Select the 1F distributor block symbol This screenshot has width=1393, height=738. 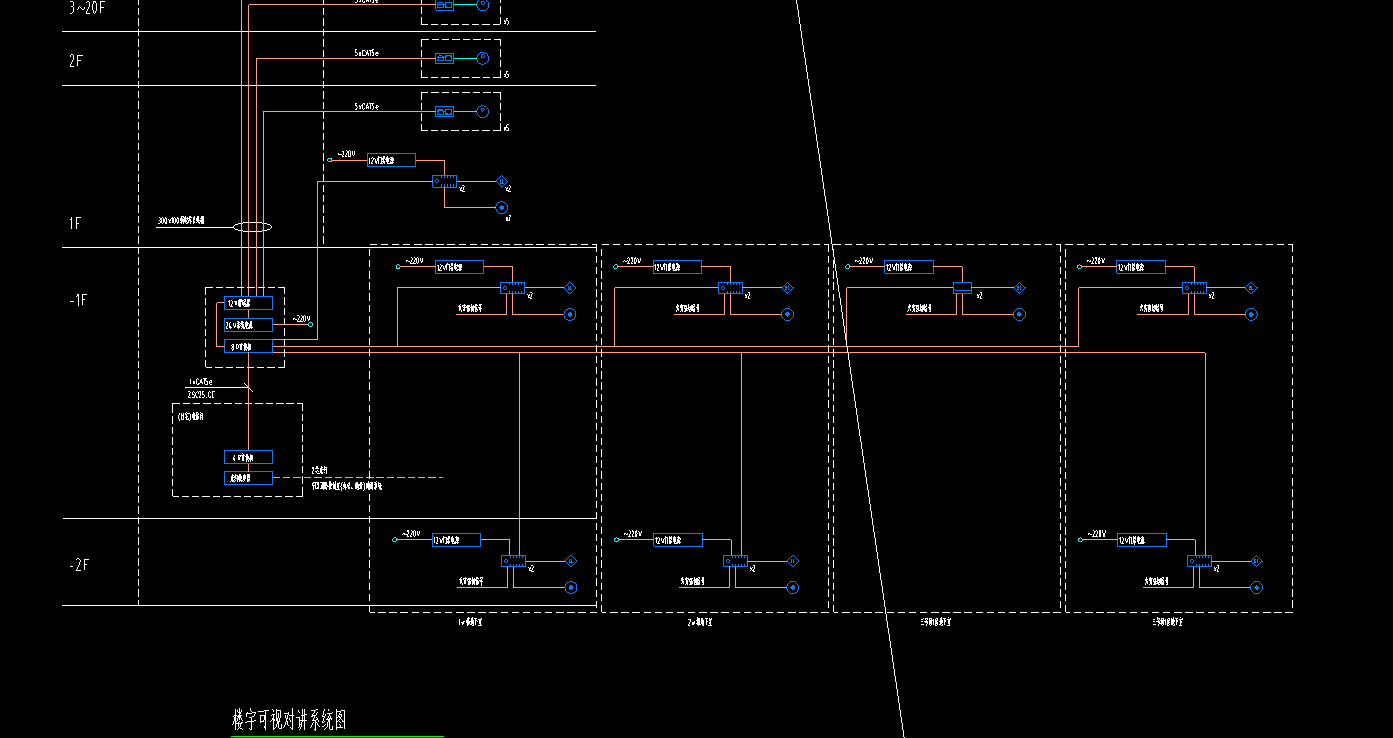pos(445,182)
